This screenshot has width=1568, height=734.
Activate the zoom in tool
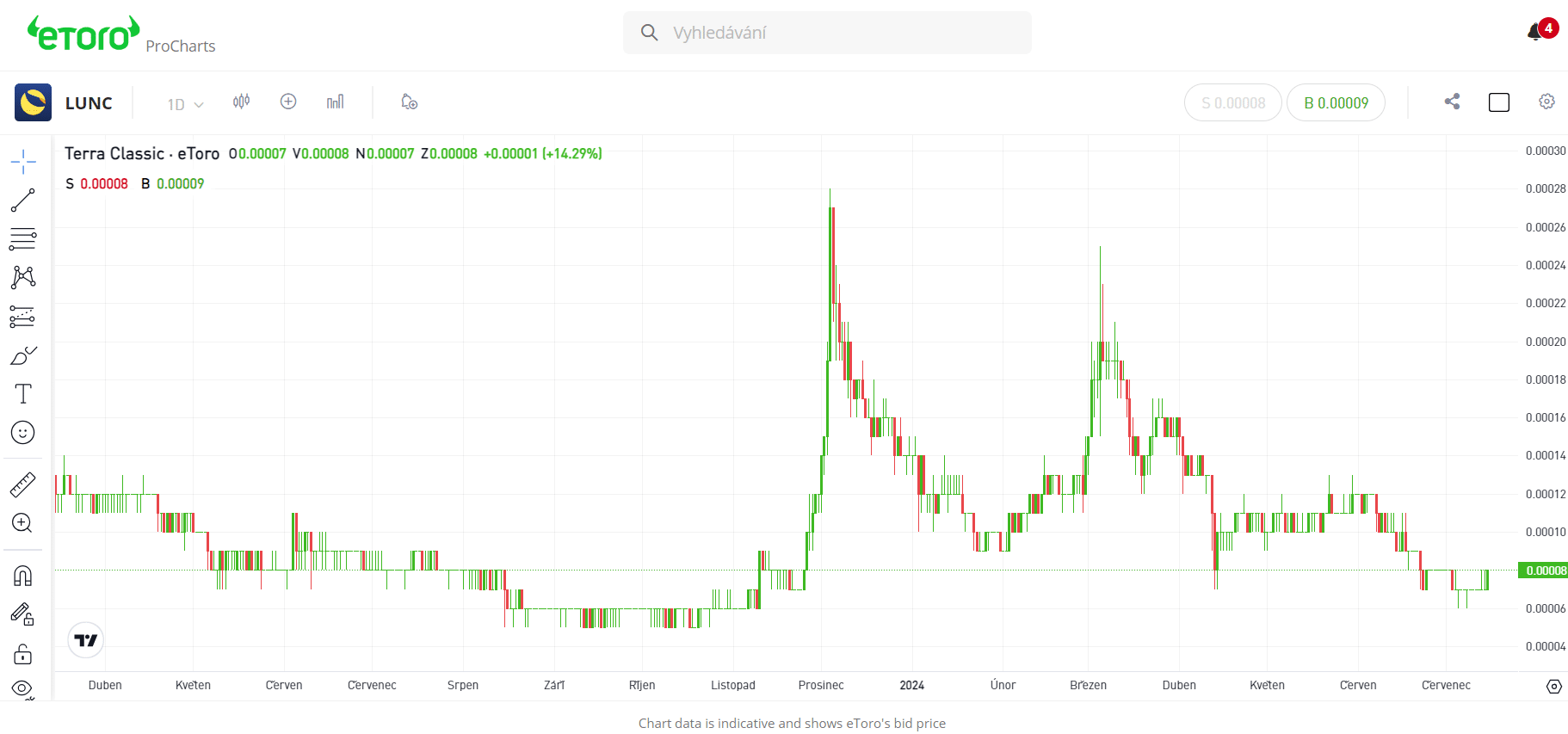pyautogui.click(x=23, y=523)
